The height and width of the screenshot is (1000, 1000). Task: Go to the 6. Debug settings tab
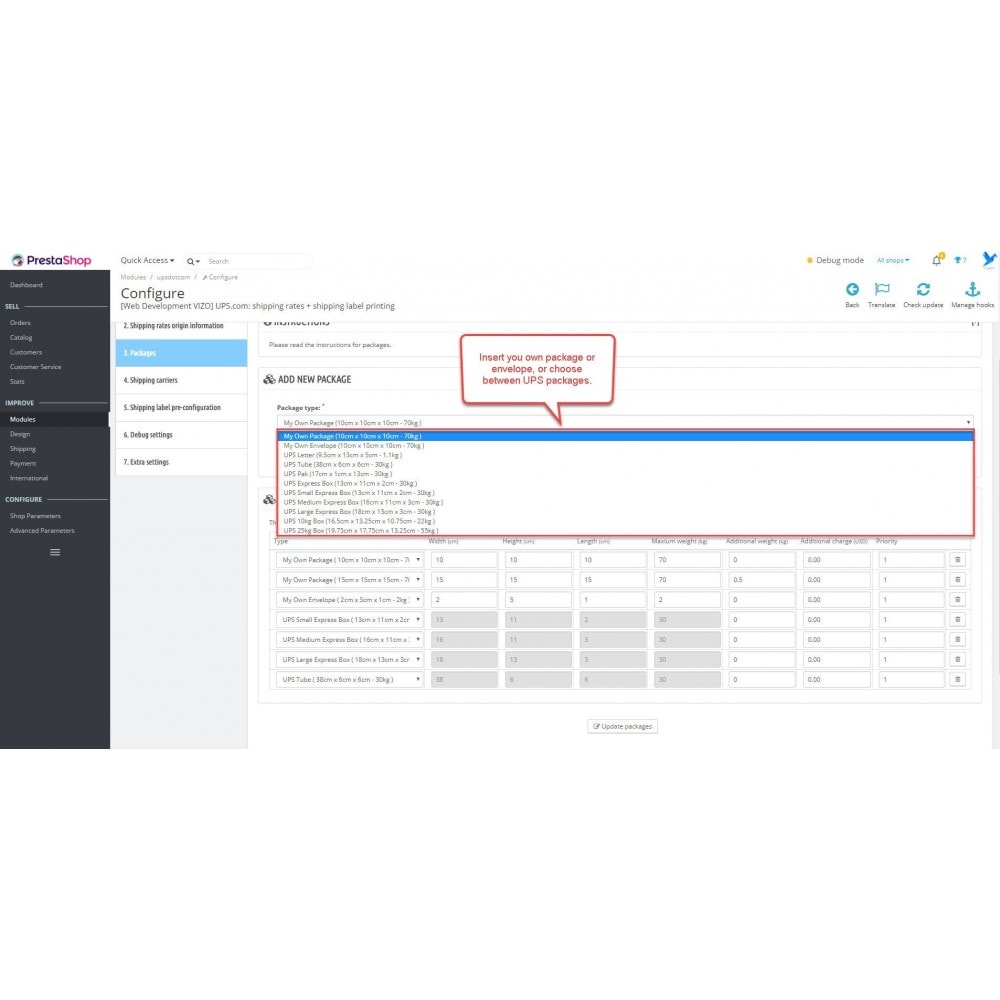pyautogui.click(x=181, y=435)
